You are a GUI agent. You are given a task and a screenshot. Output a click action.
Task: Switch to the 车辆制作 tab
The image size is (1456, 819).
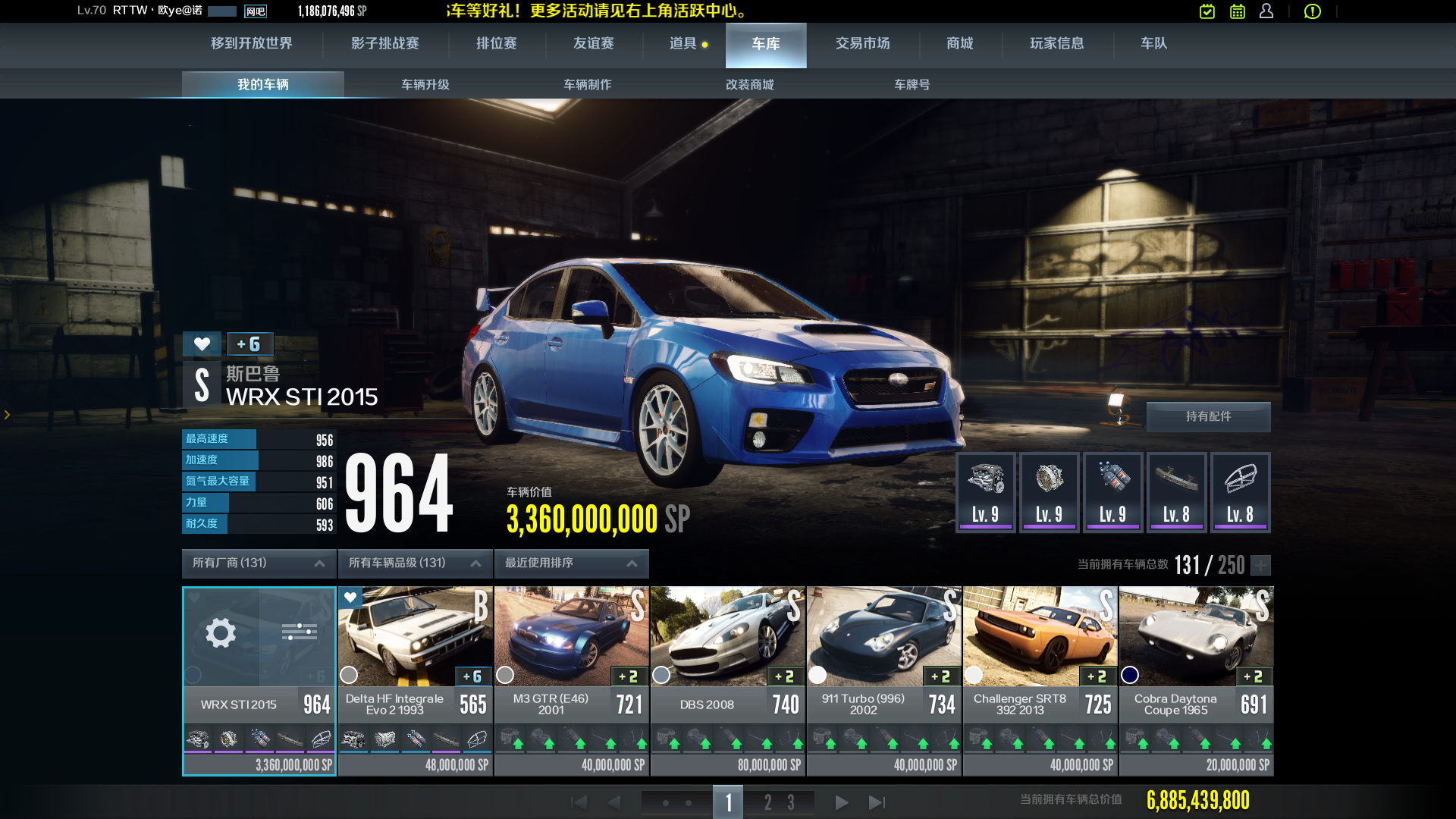click(588, 85)
